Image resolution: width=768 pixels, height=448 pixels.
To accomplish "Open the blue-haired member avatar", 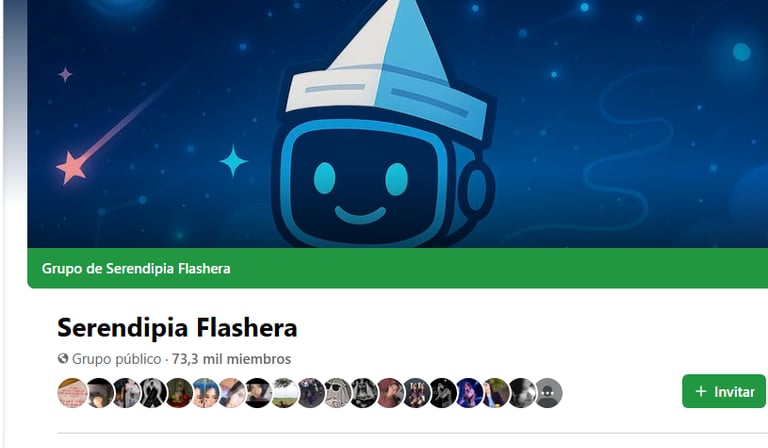I will [x=205, y=393].
